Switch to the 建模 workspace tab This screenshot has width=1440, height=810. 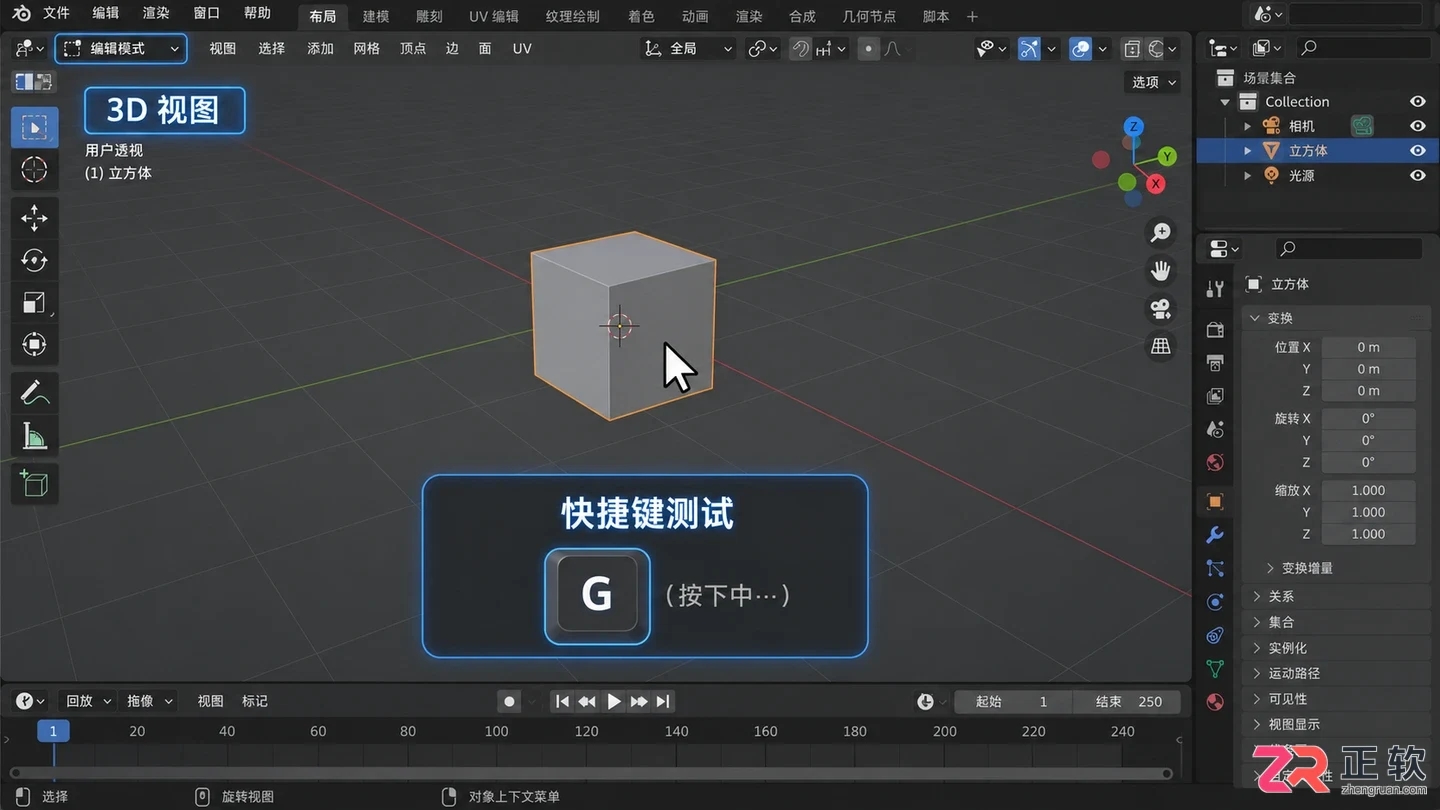tap(376, 16)
